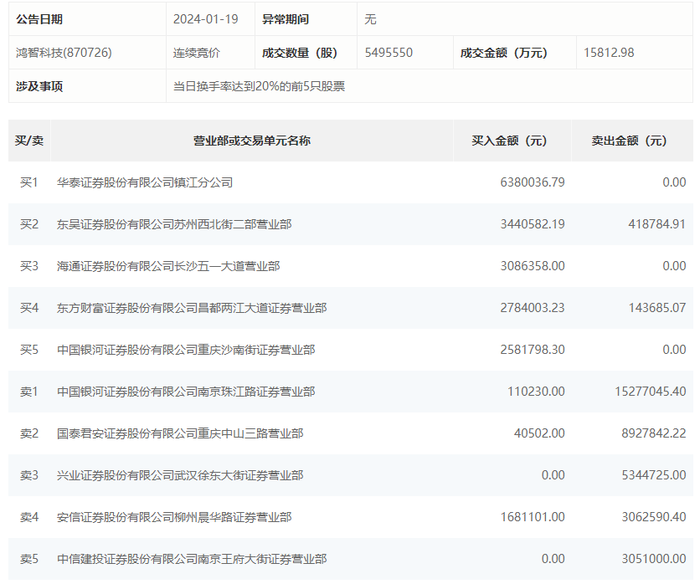Click the 营业部或交易单元名称 column header
Screen dimensions: 700x584
pos(252,141)
